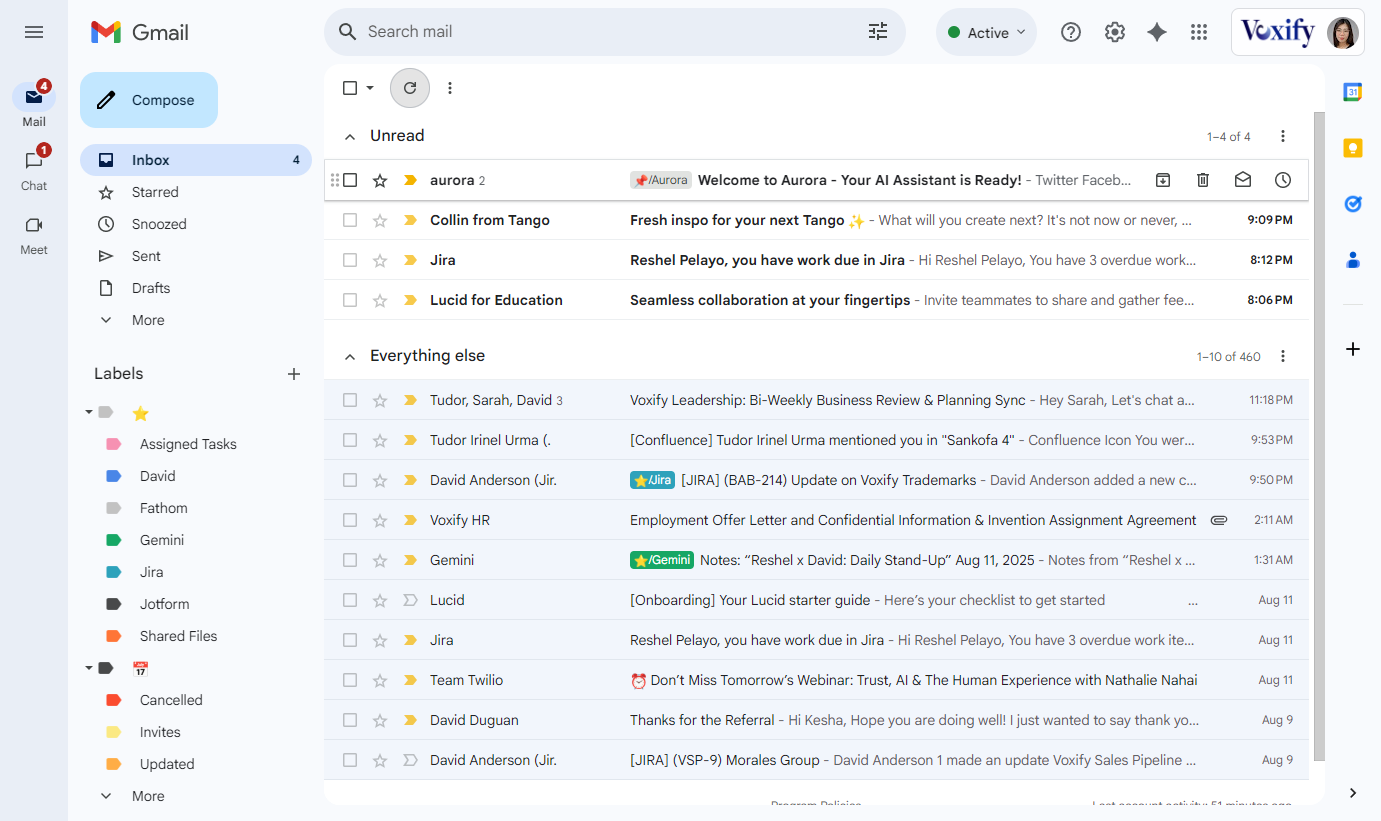
Task: Delete the aurora email with trash icon
Action: [1203, 180]
